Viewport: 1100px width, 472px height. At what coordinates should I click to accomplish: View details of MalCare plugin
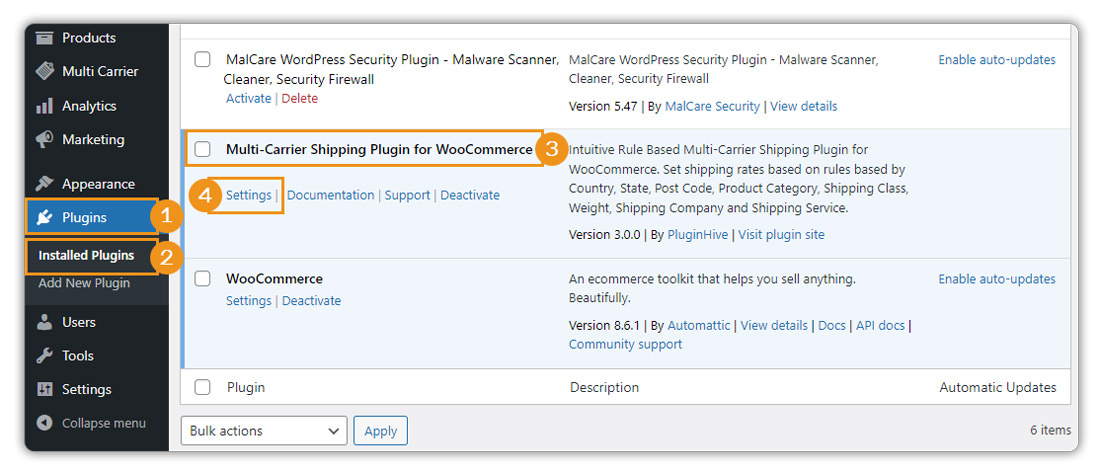pos(804,107)
